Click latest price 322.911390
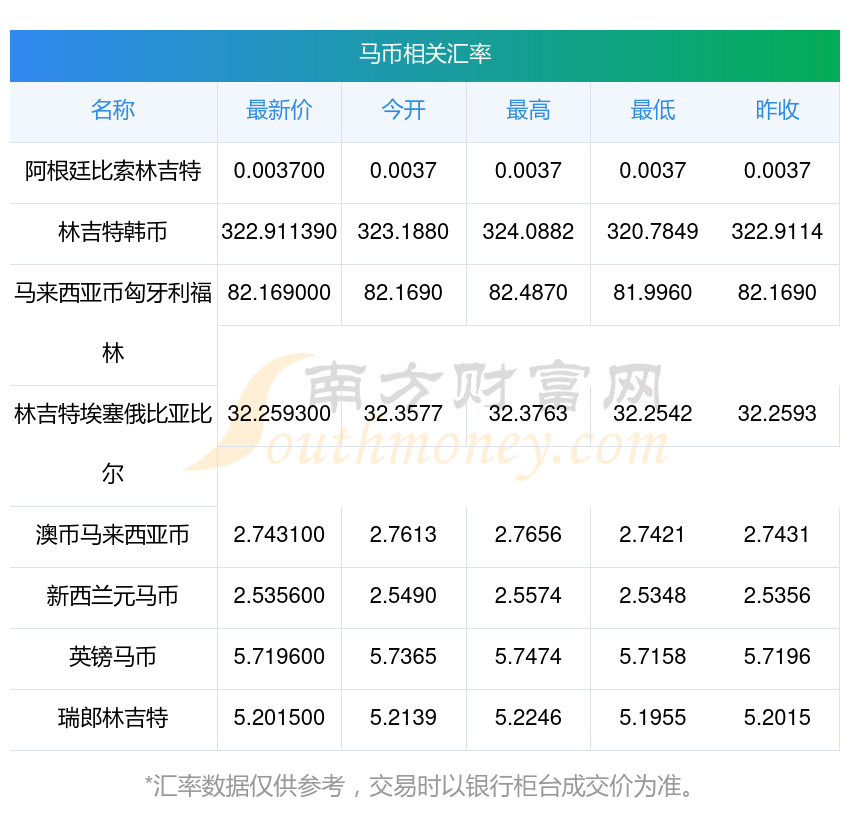 (279, 232)
